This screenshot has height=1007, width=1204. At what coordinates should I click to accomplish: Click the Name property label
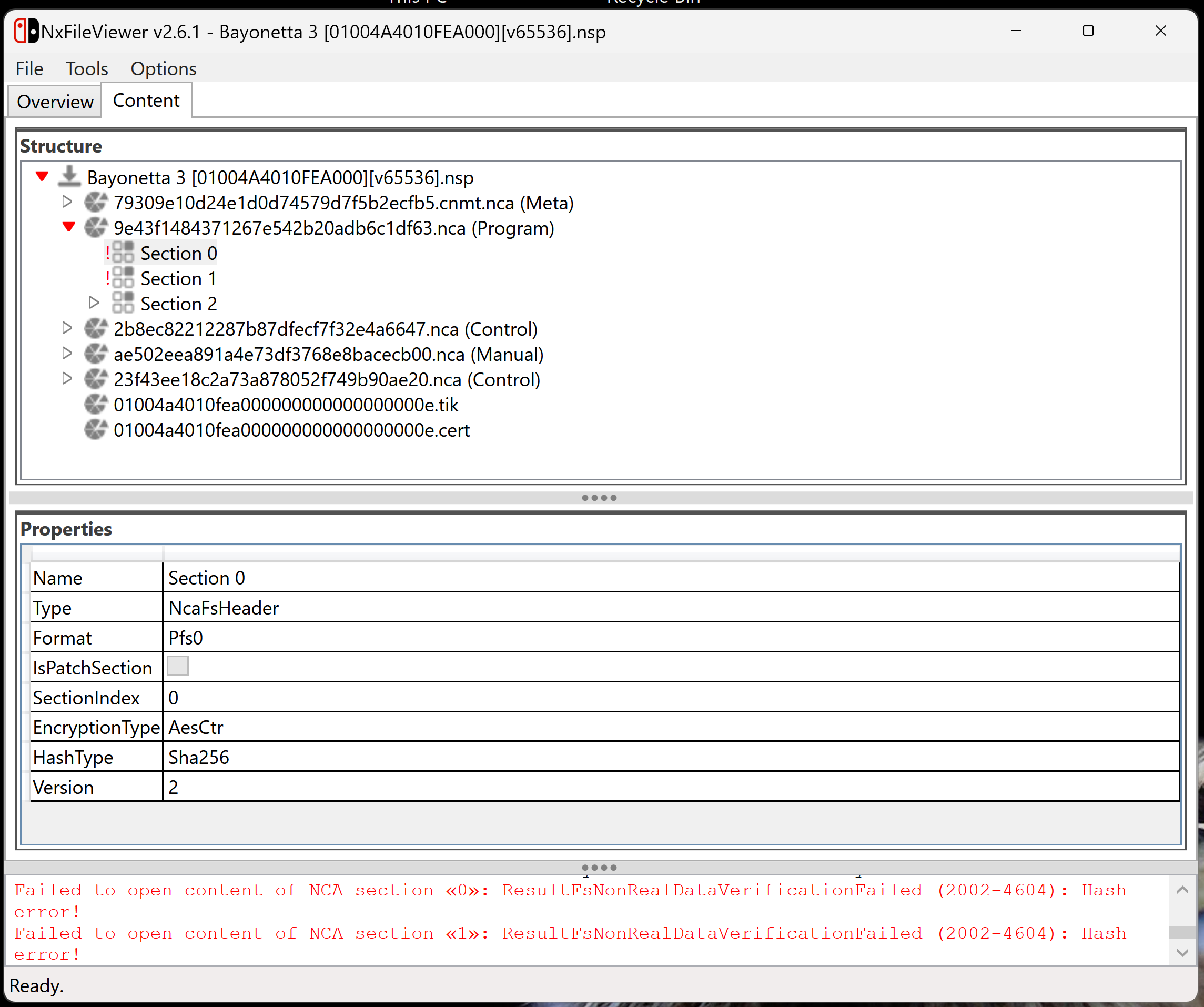(x=57, y=578)
